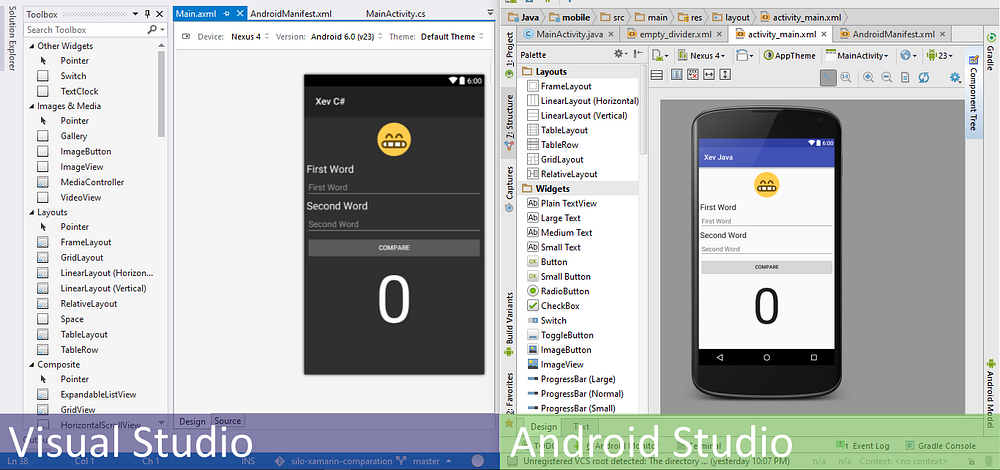
Task: Switch to Design tab in Visual Studio
Action: pyautogui.click(x=192, y=421)
